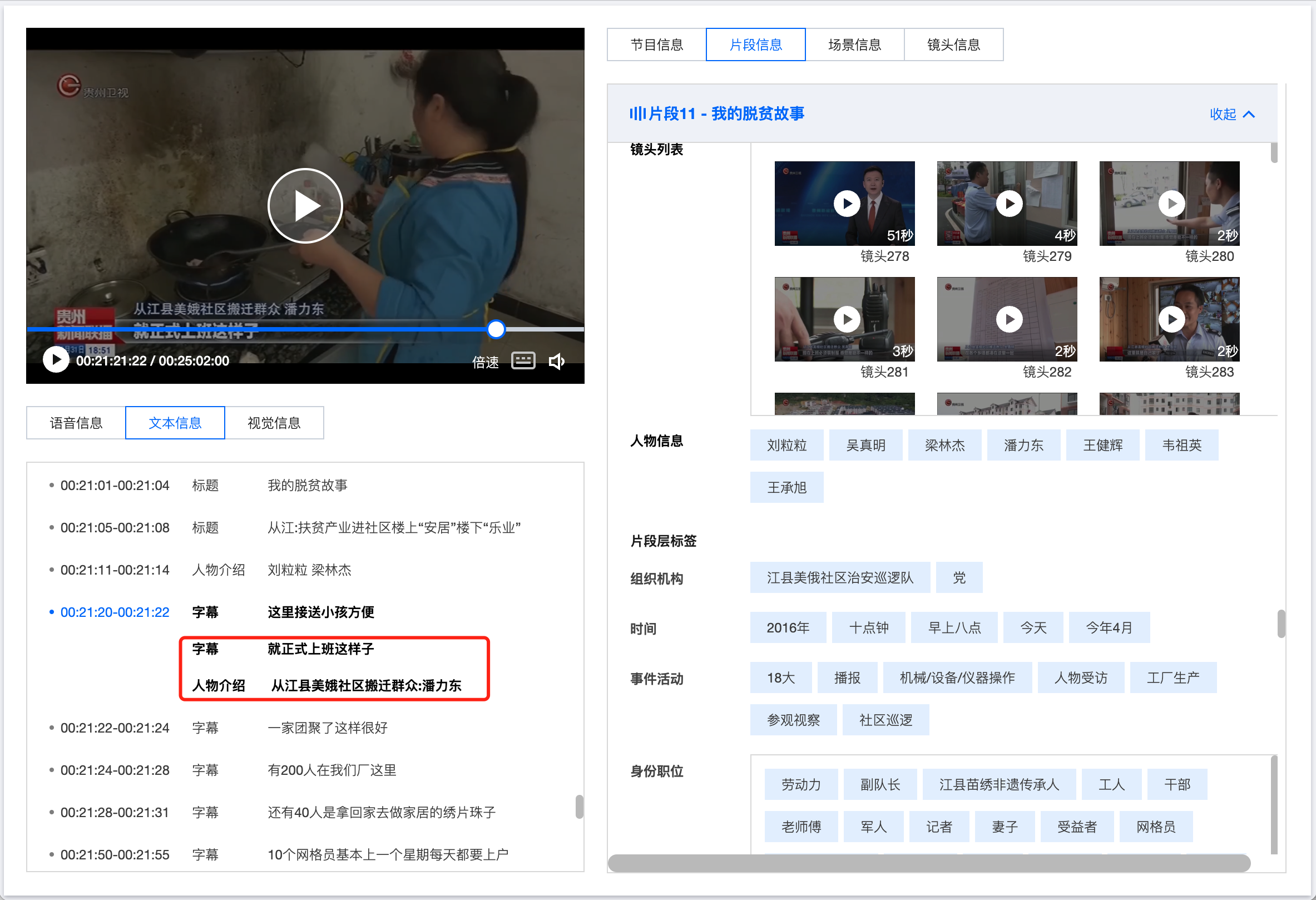Screen dimensions: 1316x900
Task: Jump to text entry 00:21:28-00:21:31
Action: click(x=115, y=812)
